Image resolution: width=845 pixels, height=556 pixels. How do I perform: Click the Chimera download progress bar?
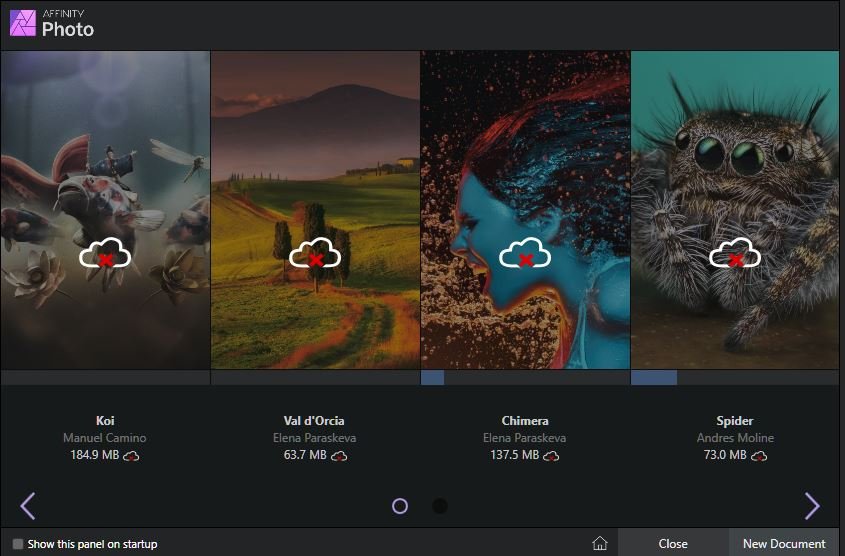[x=525, y=377]
